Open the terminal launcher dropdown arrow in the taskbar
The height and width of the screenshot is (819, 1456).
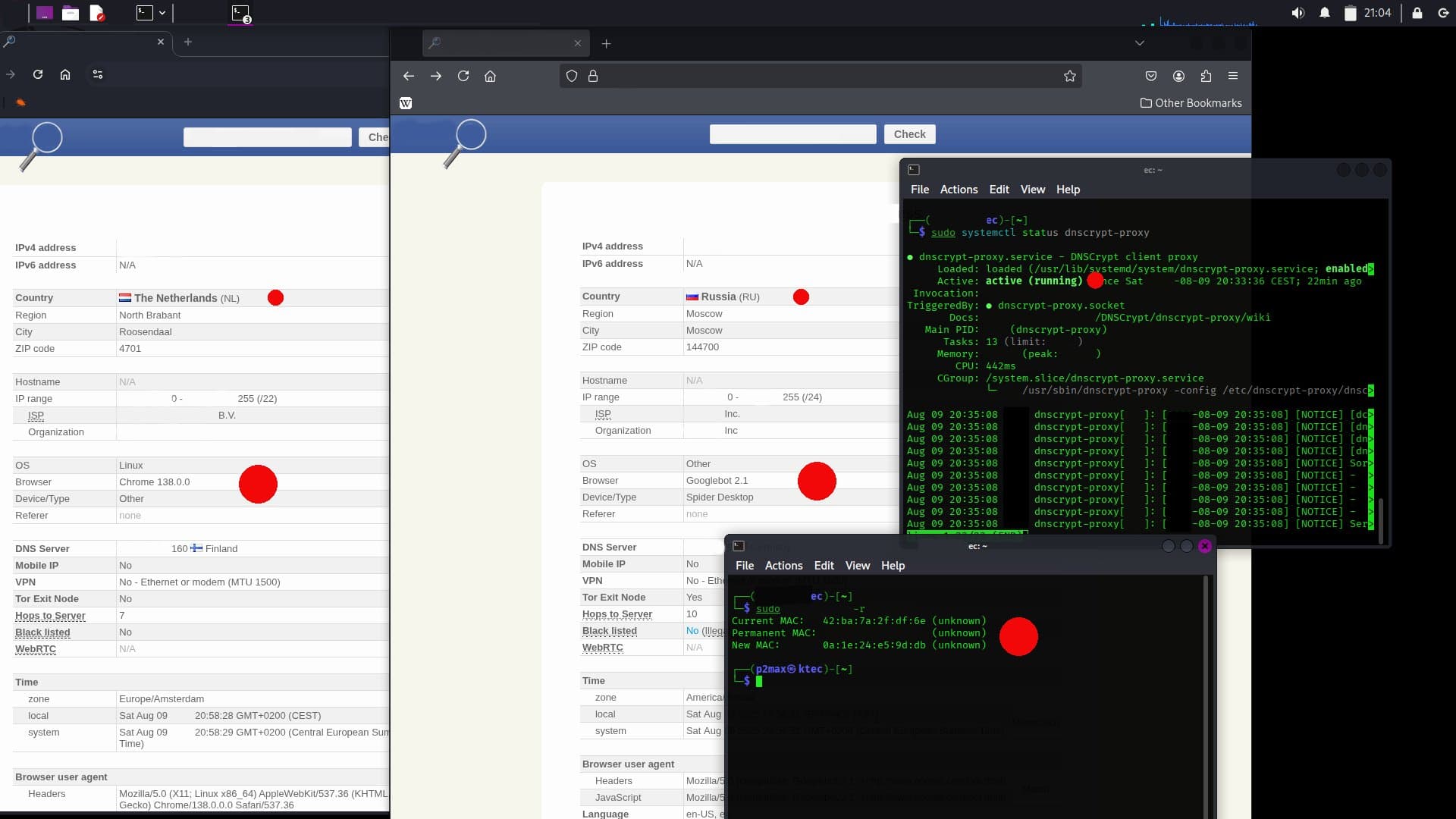point(162,13)
